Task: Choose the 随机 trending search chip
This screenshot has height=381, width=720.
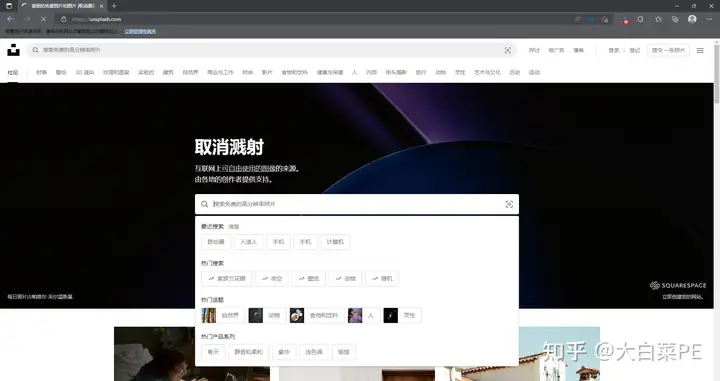Action: tap(382, 279)
